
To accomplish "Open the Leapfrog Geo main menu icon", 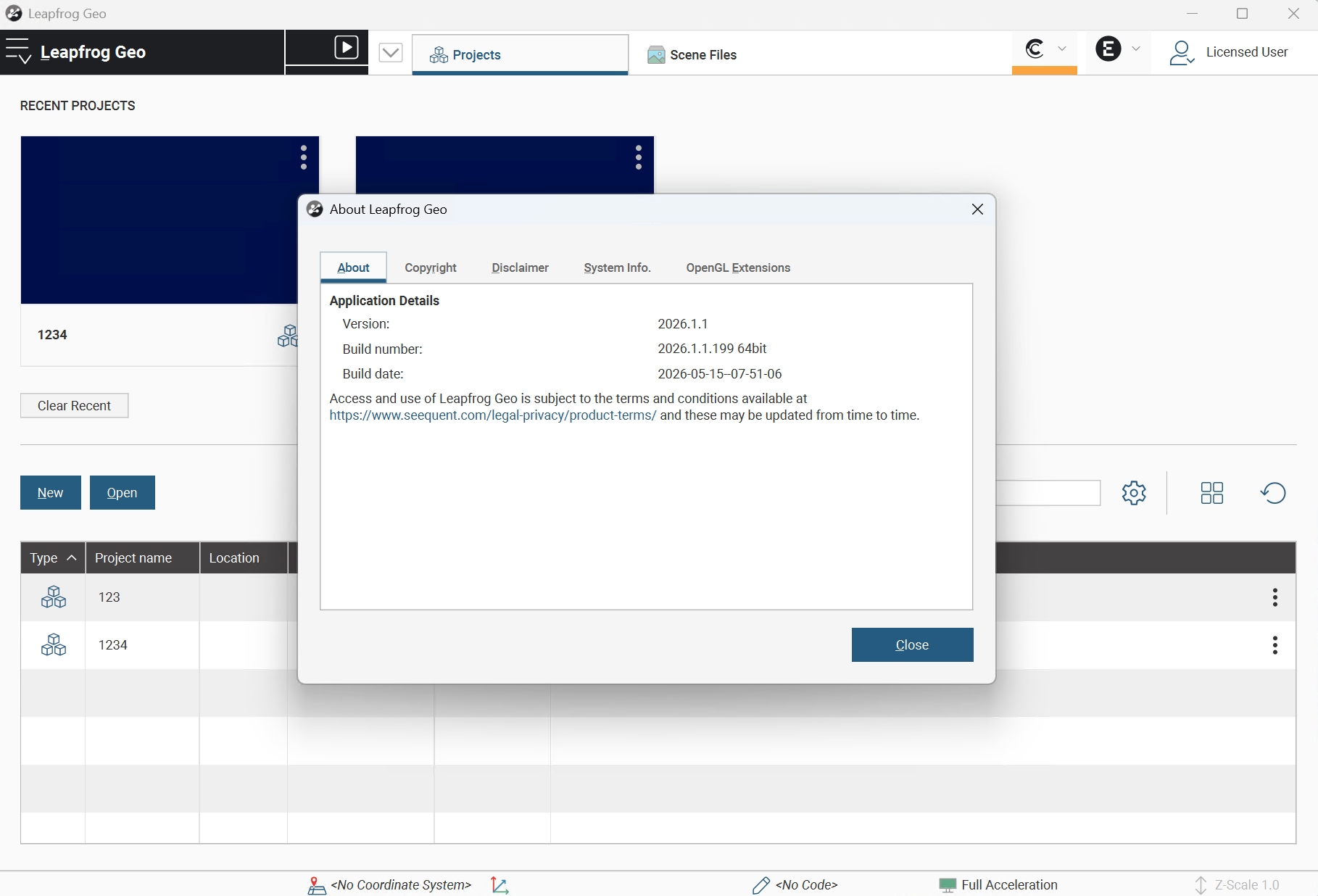I will (x=17, y=51).
